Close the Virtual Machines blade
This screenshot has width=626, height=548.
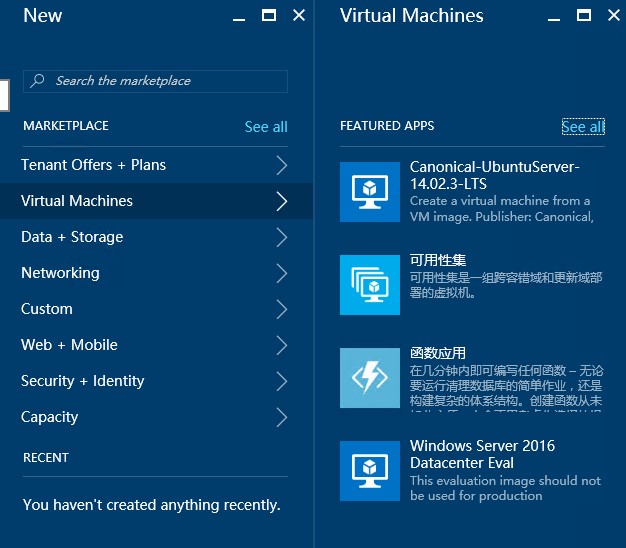[x=614, y=16]
